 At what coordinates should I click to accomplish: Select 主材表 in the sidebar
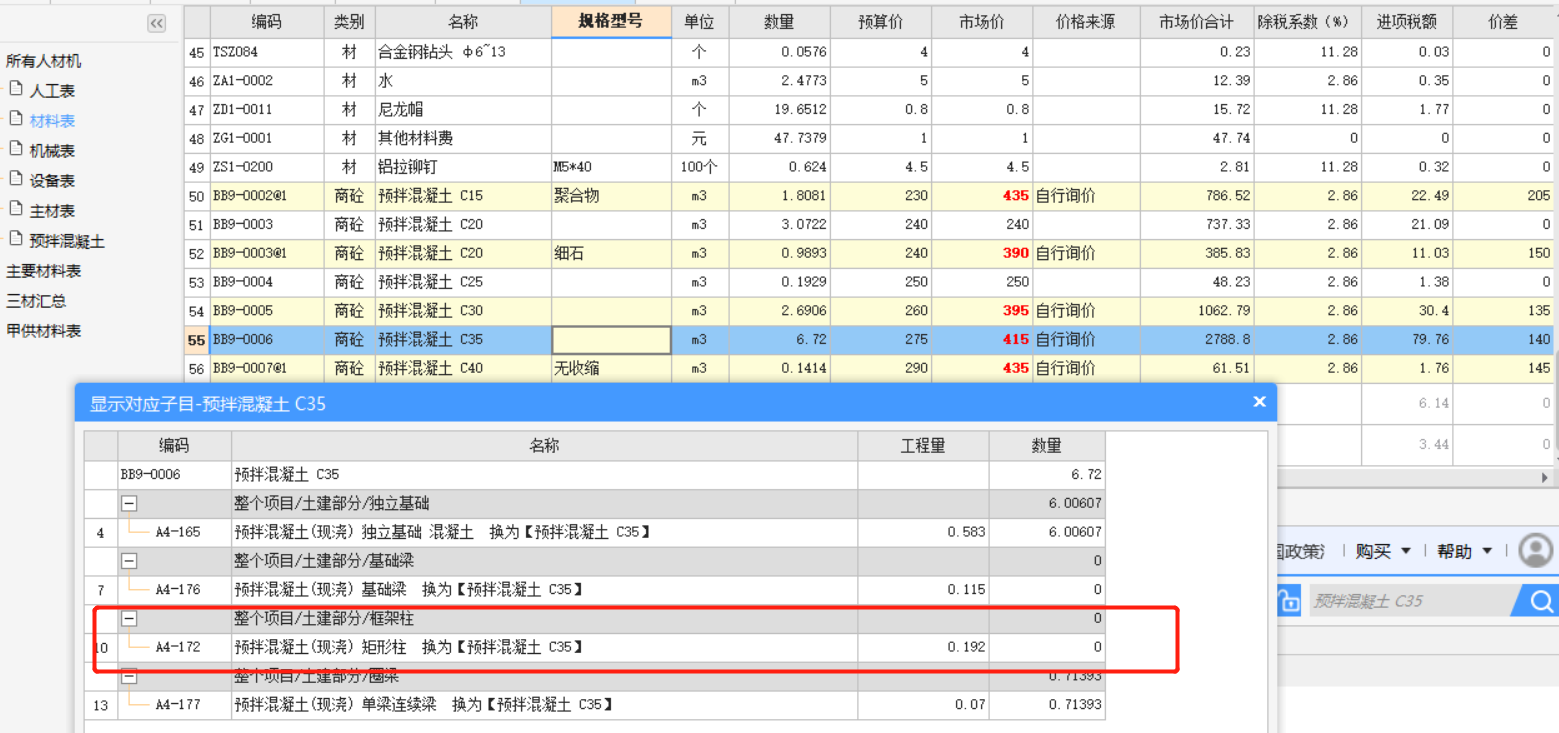pyautogui.click(x=52, y=211)
